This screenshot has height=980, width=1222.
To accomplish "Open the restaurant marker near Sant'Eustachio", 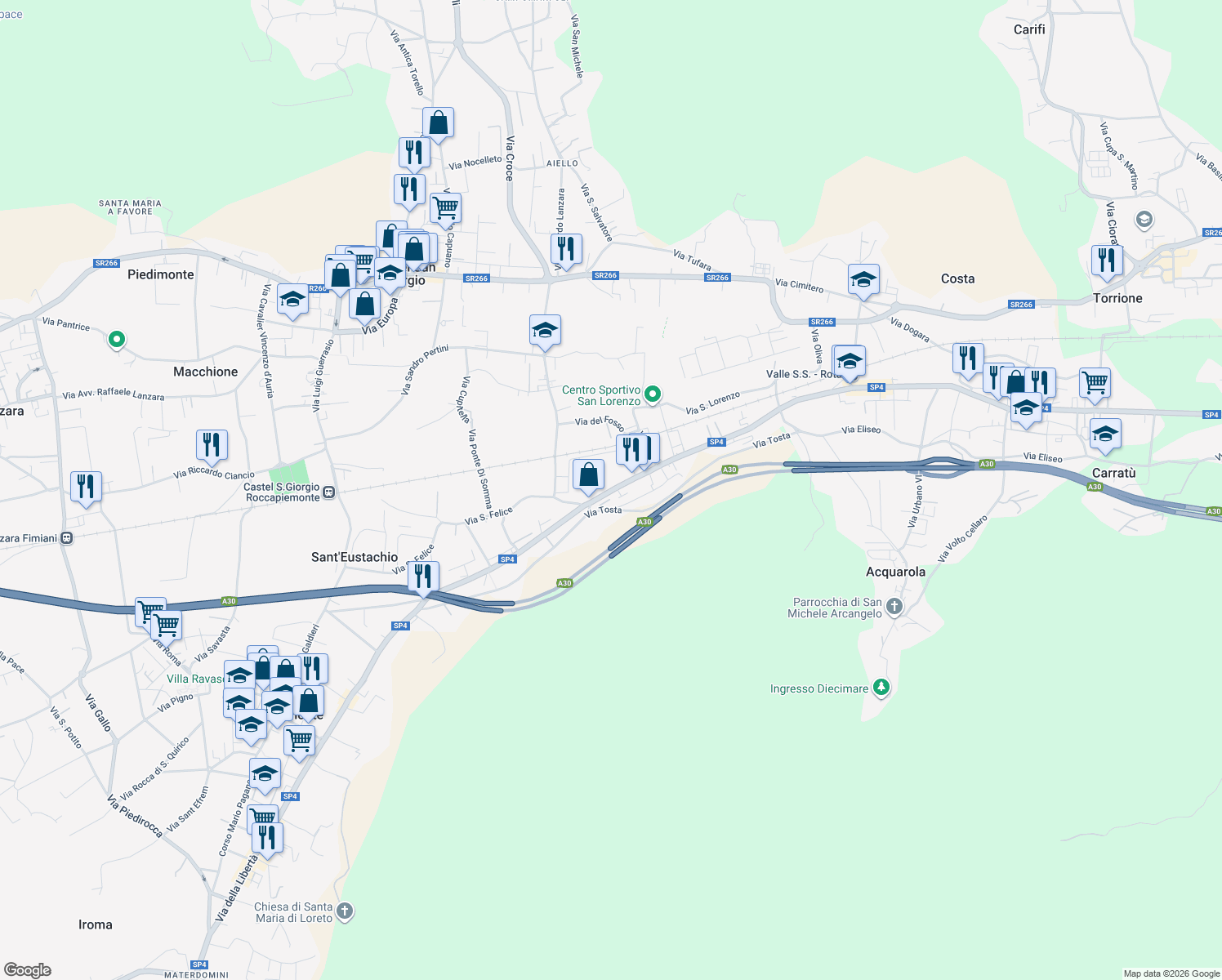I will click(423, 577).
